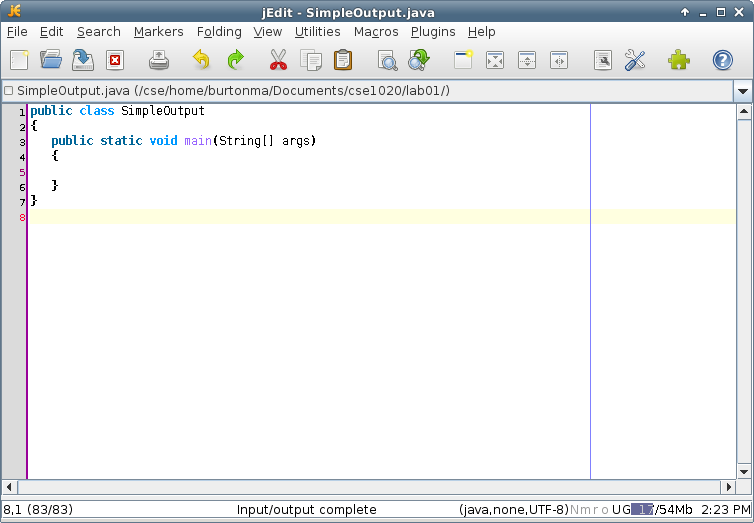754x523 pixels.
Task: Split the view vertically icon
Action: [559, 61]
